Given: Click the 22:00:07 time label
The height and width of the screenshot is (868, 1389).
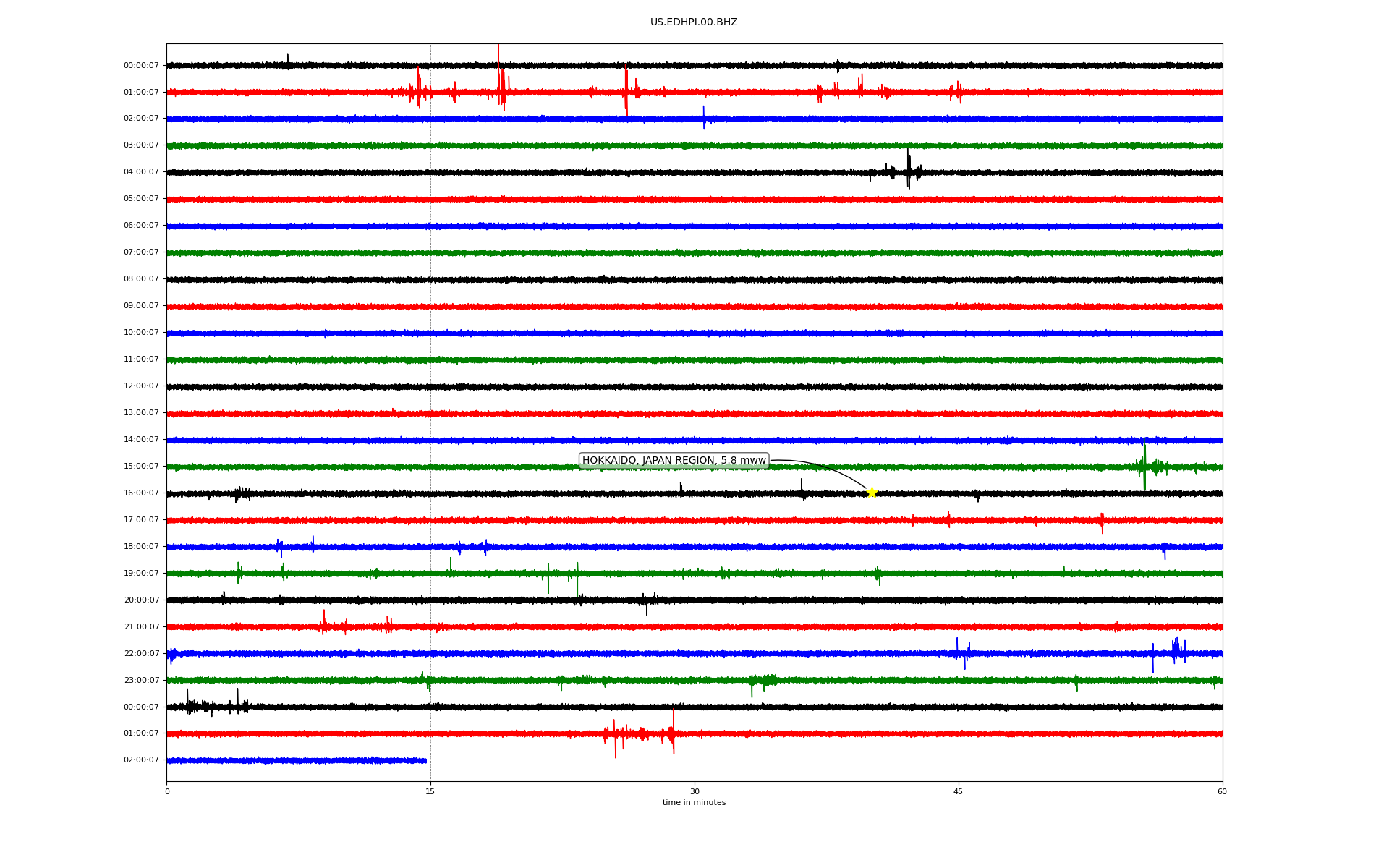Looking at the screenshot, I should 141,654.
